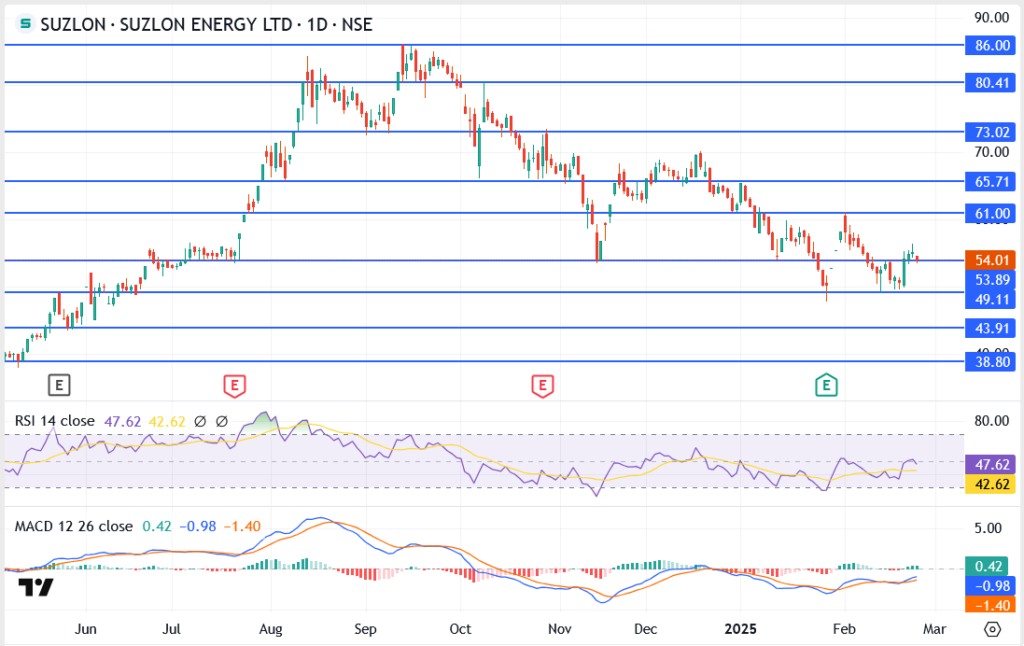Select the RSI 14 close indicator label
Image resolution: width=1024 pixels, height=646 pixels.
pyautogui.click(x=54, y=421)
